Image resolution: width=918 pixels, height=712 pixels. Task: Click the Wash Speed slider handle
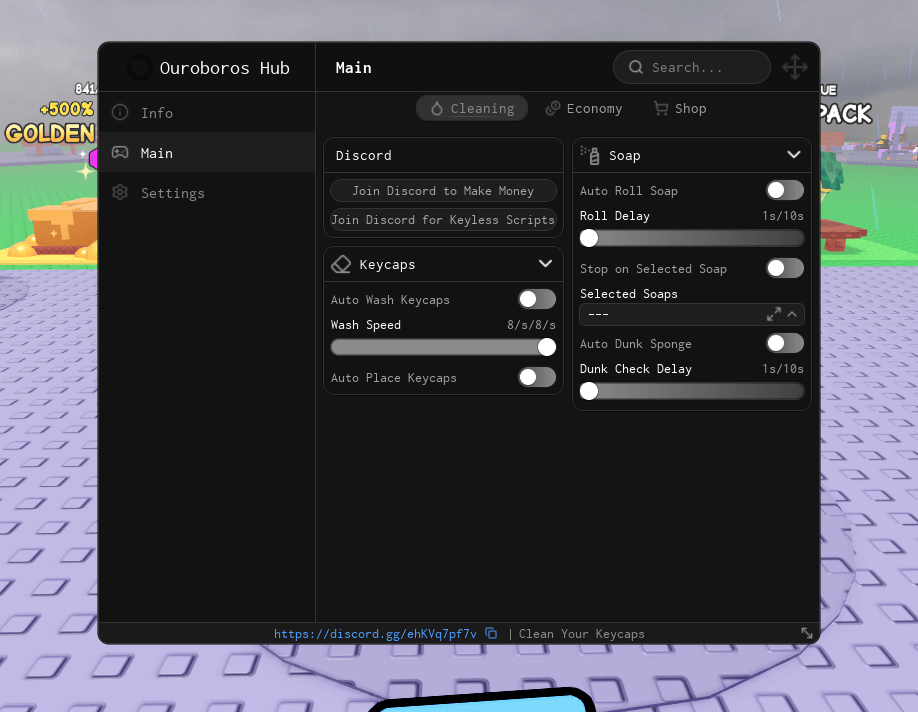547,347
